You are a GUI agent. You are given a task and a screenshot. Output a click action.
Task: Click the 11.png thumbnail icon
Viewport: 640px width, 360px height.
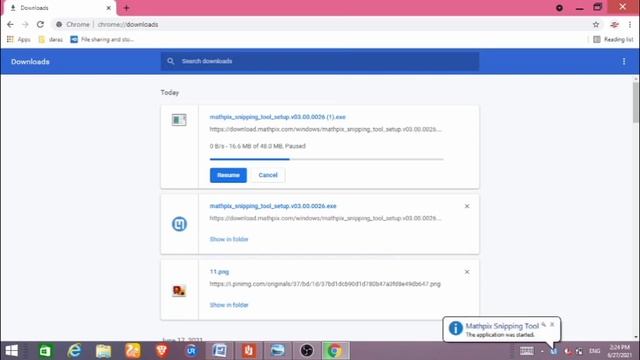179,291
